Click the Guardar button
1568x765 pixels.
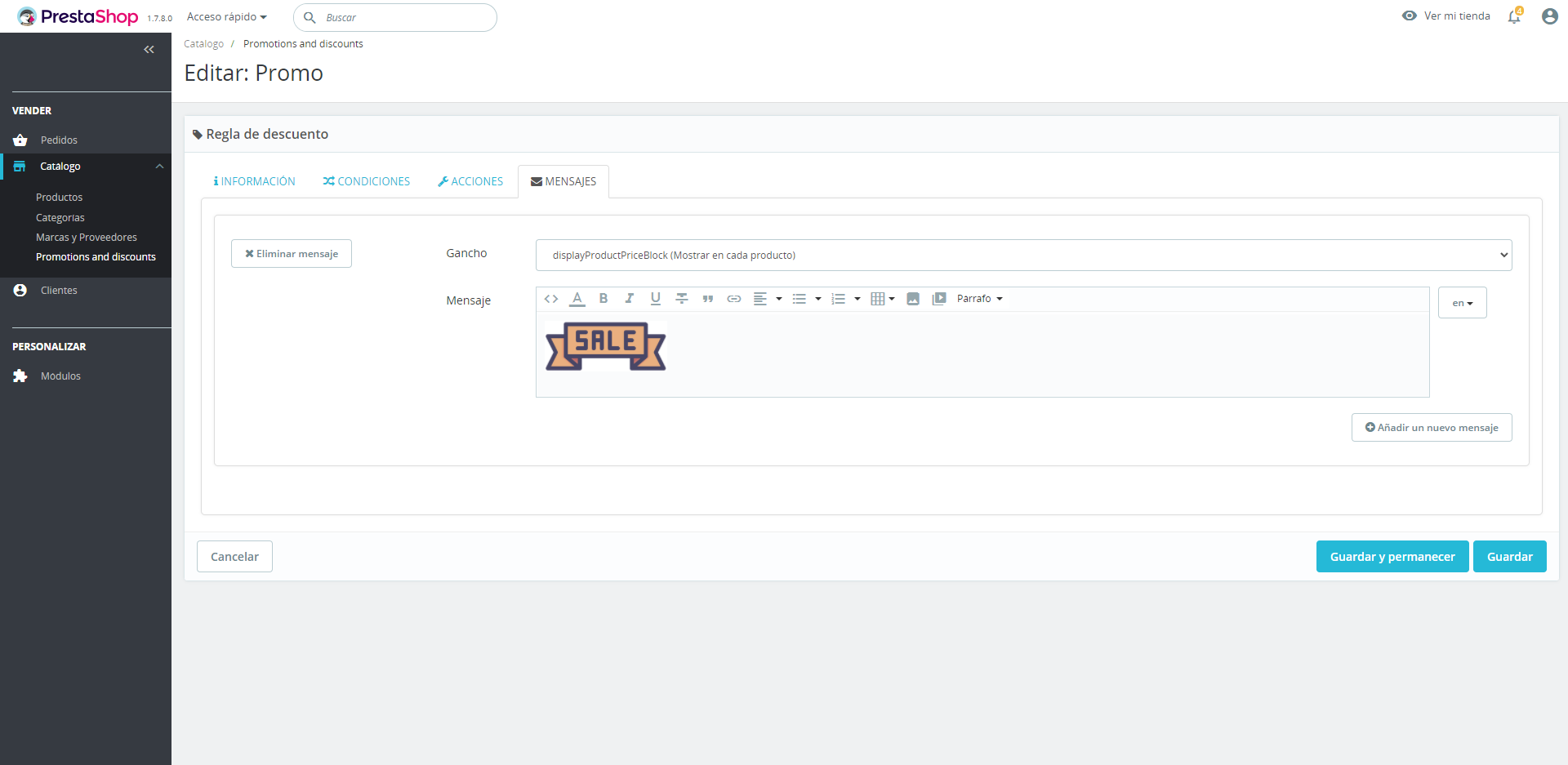coord(1510,557)
